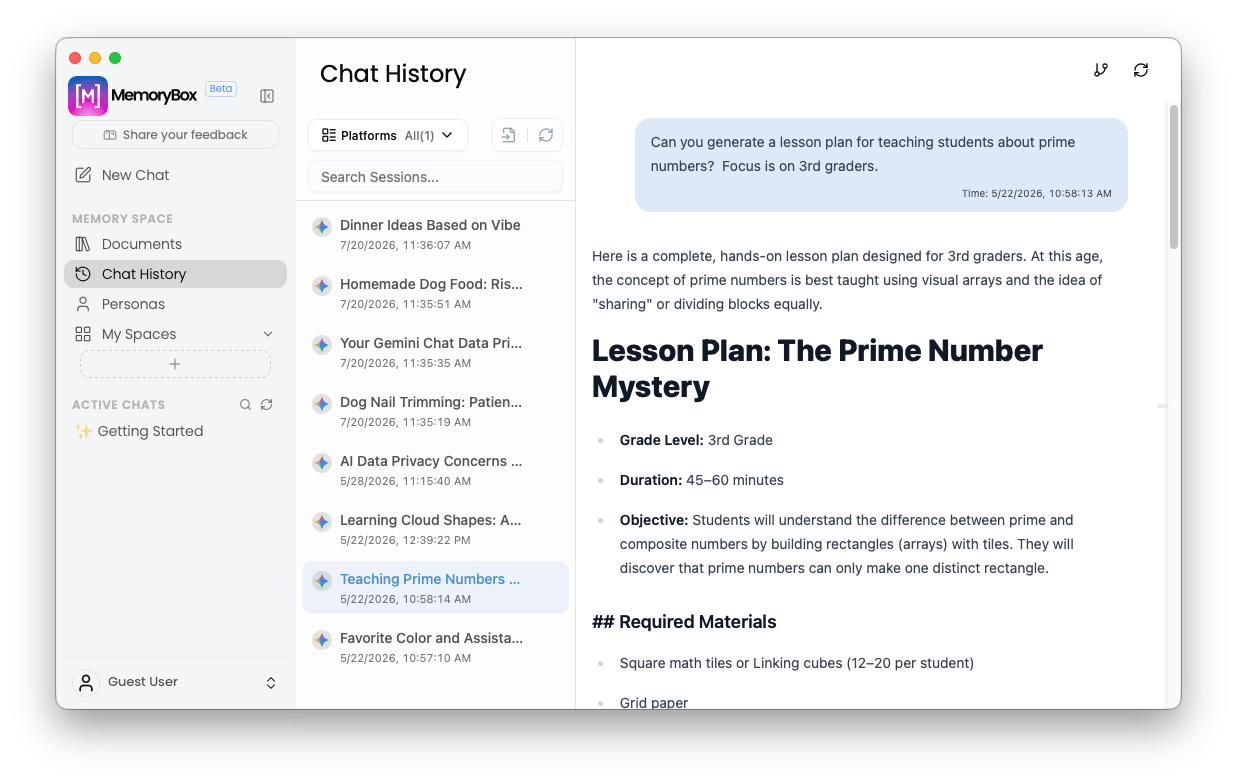The height and width of the screenshot is (783, 1237).
Task: Click the import sessions file icon
Action: [508, 135]
